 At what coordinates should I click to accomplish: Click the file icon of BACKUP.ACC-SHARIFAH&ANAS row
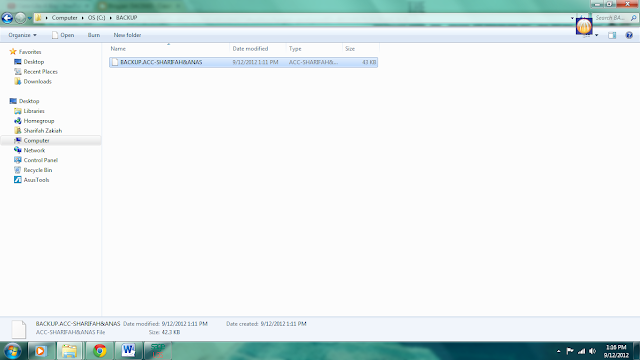[x=115, y=62]
